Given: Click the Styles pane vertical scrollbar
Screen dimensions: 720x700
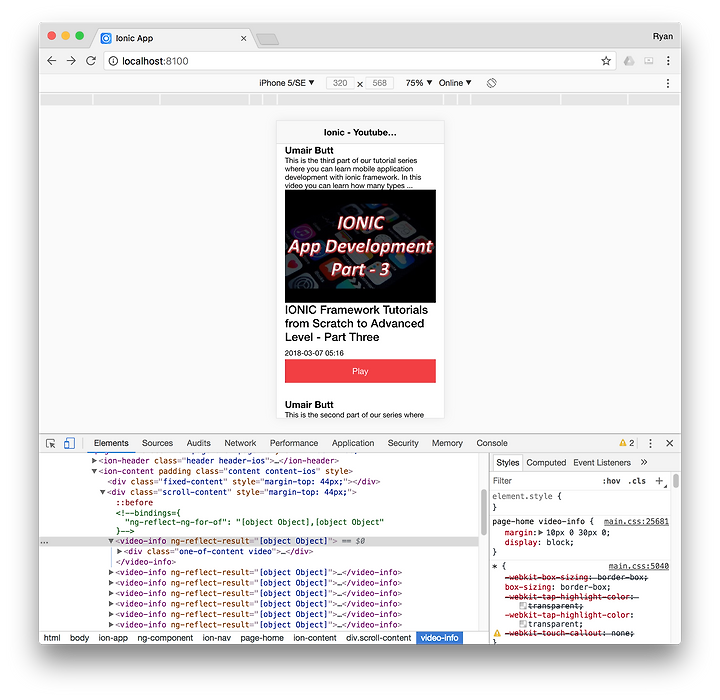Looking at the screenshot, I should coord(675,481).
